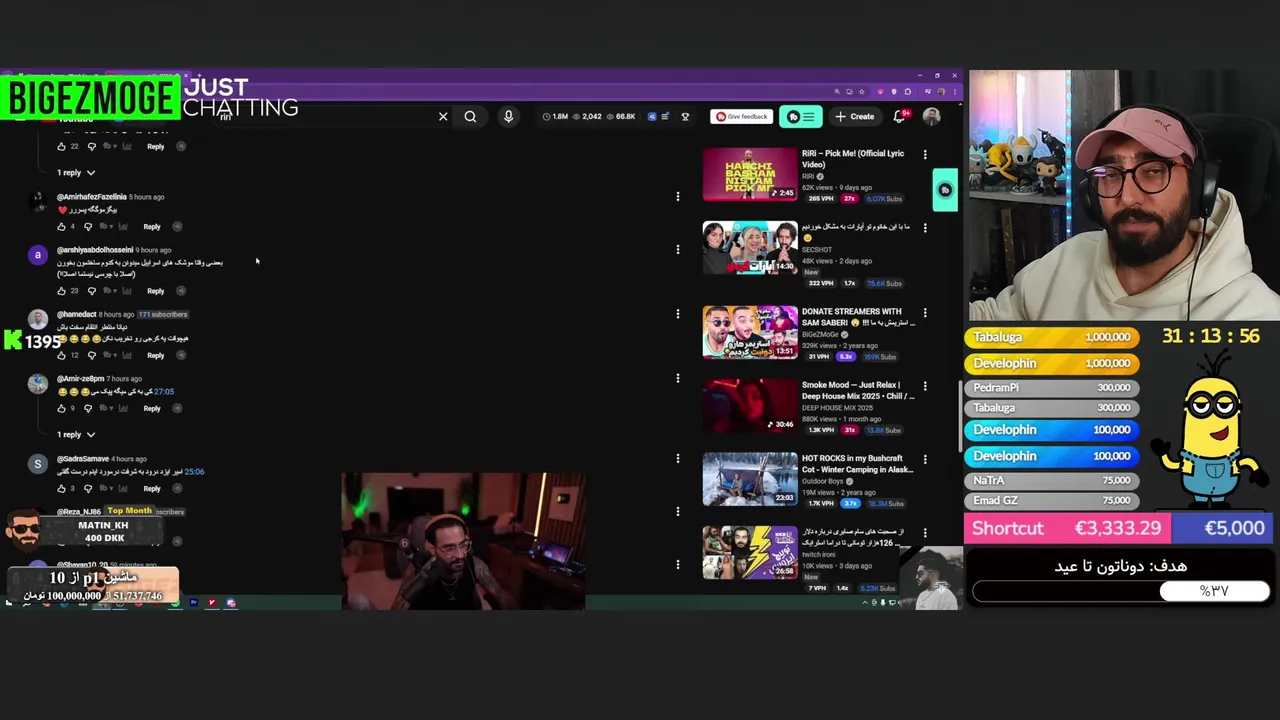
Task: Open the account avatar menu
Action: (931, 116)
